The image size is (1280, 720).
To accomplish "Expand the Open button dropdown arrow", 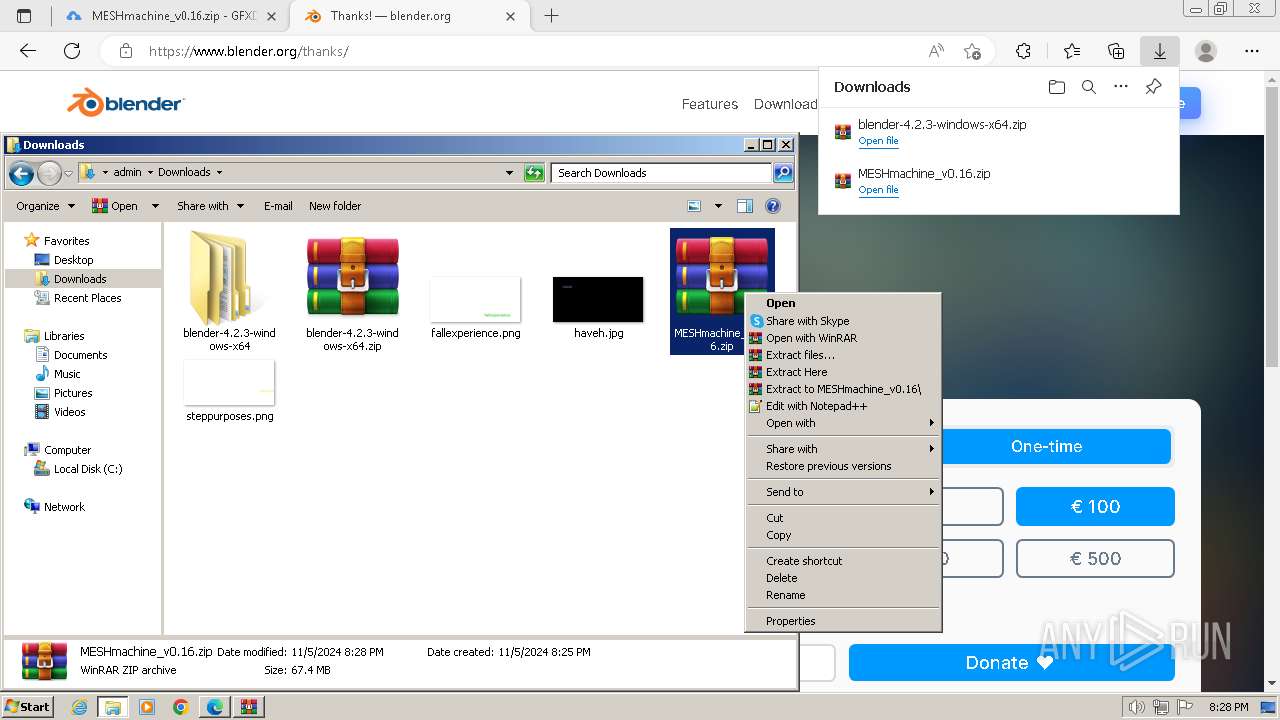I will pyautogui.click(x=155, y=206).
